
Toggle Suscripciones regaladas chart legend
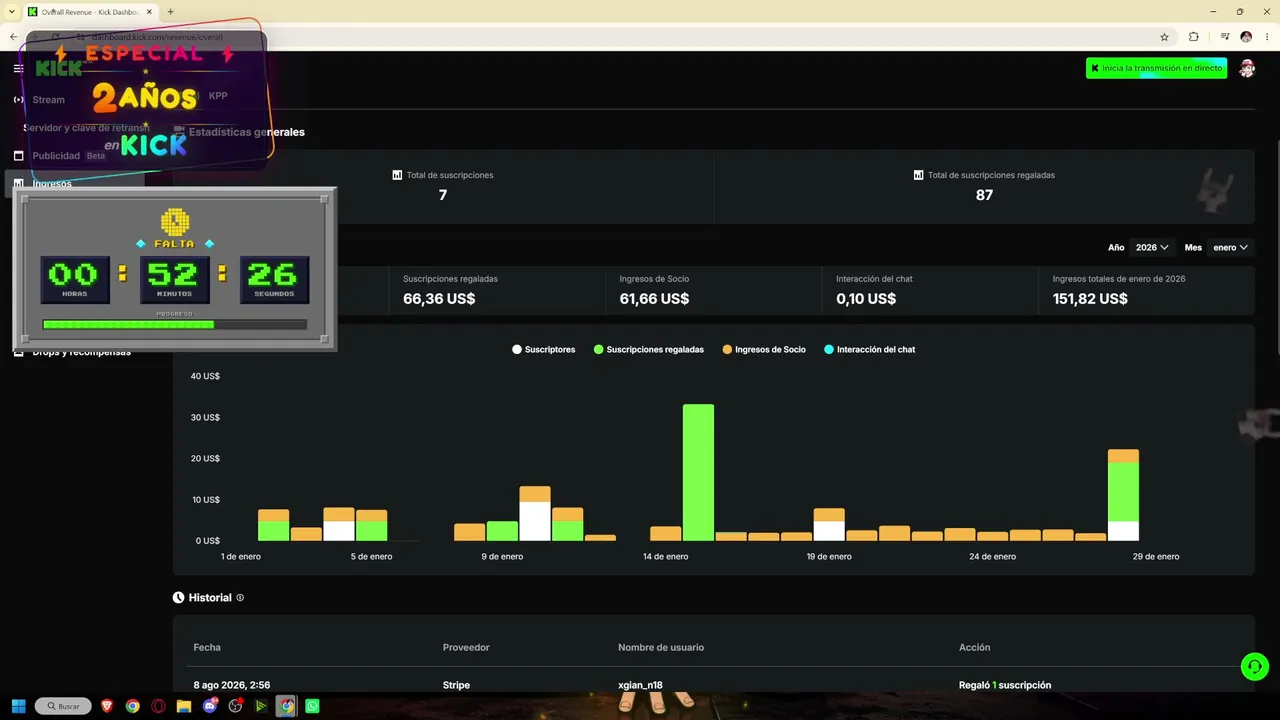click(649, 350)
